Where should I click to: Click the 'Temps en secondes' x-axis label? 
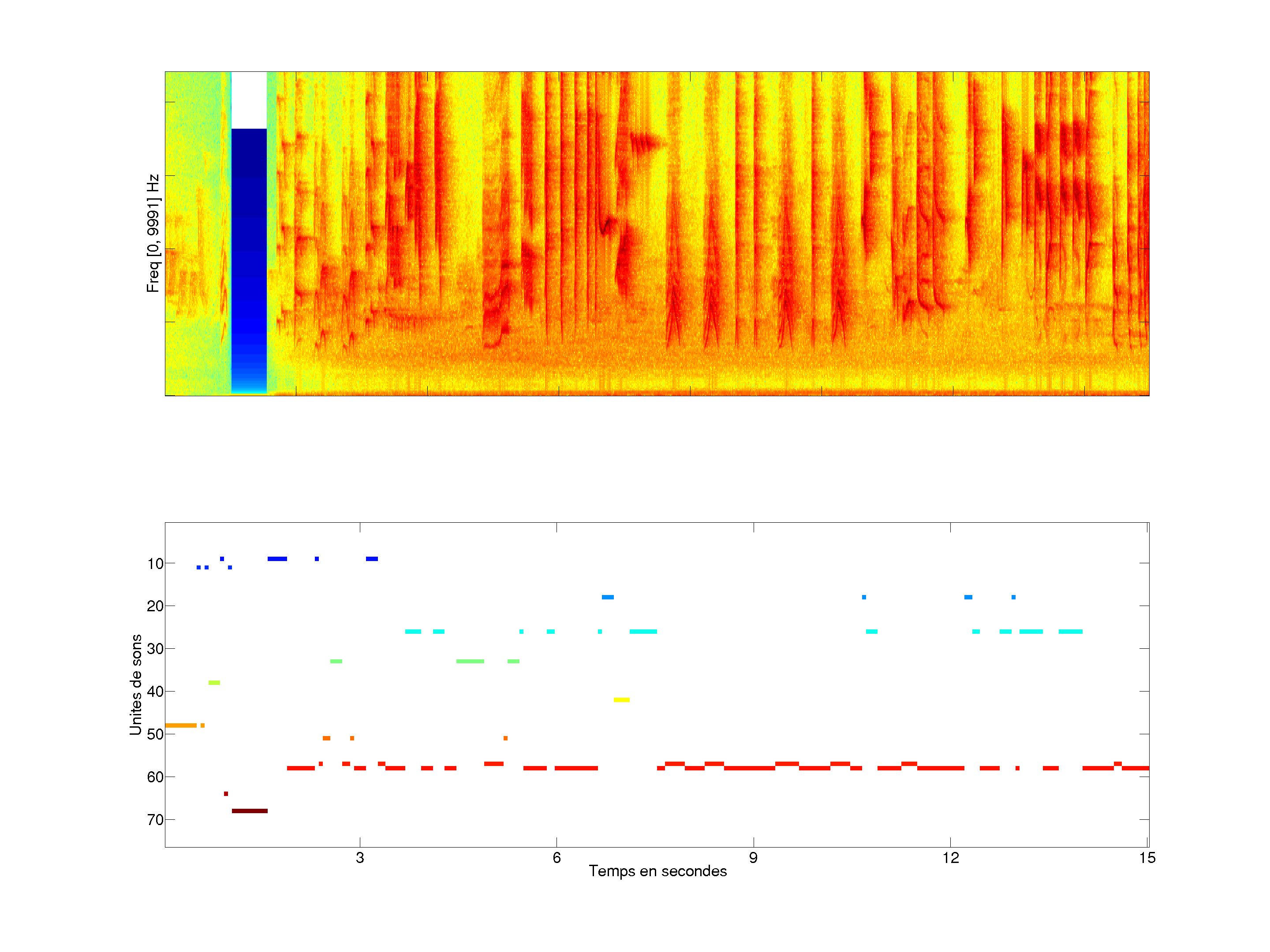pyautogui.click(x=657, y=871)
